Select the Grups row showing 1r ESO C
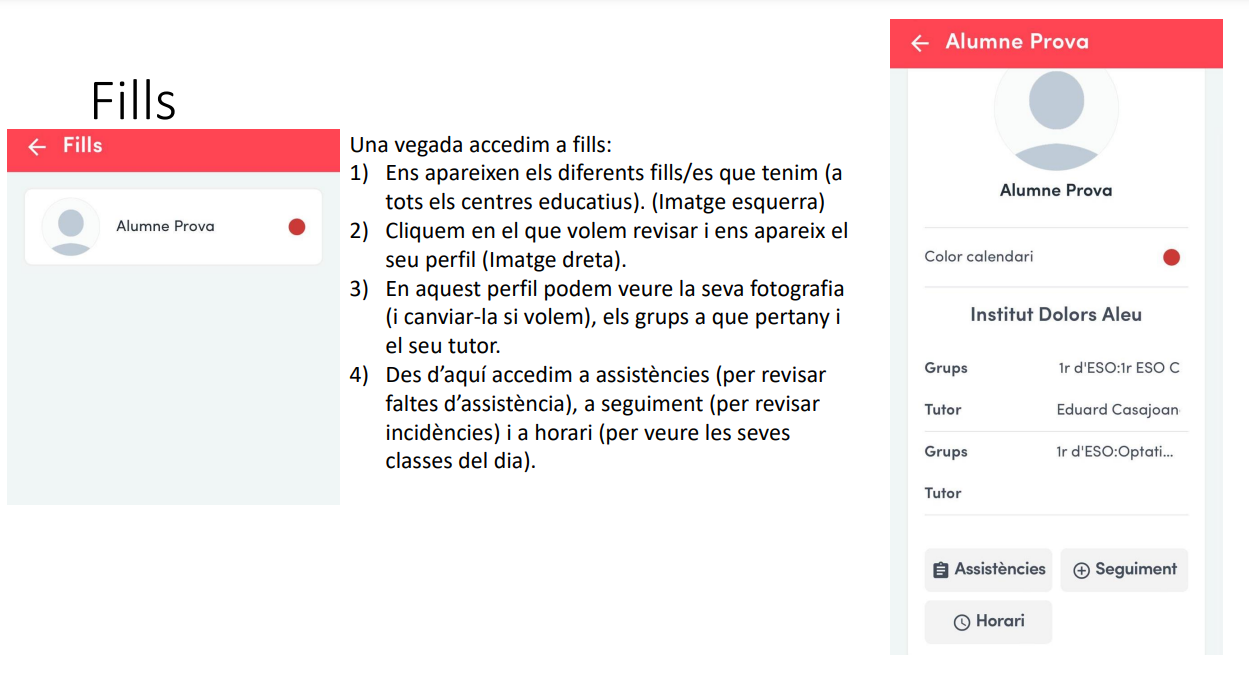Screen dimensions: 1249x688 [1056, 368]
